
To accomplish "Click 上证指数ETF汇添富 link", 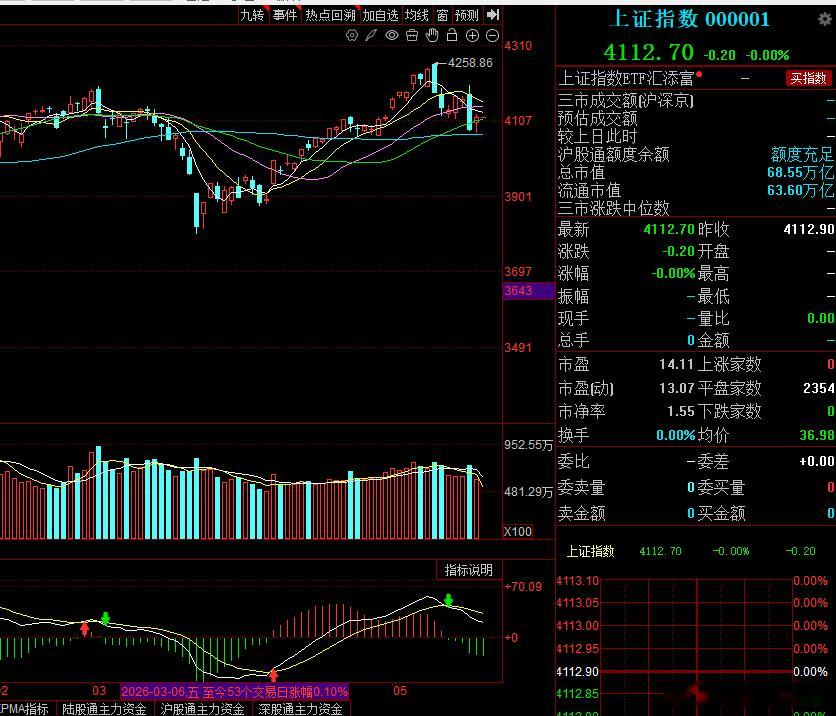I will pos(626,78).
